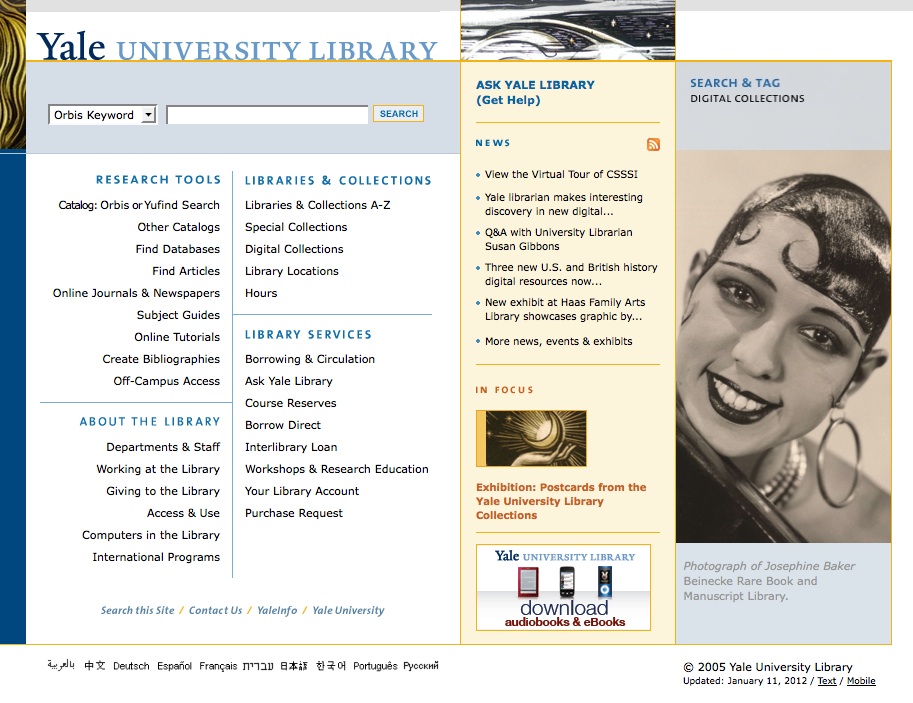The image size is (913, 703).
Task: Switch to Português language version
Action: (x=375, y=666)
